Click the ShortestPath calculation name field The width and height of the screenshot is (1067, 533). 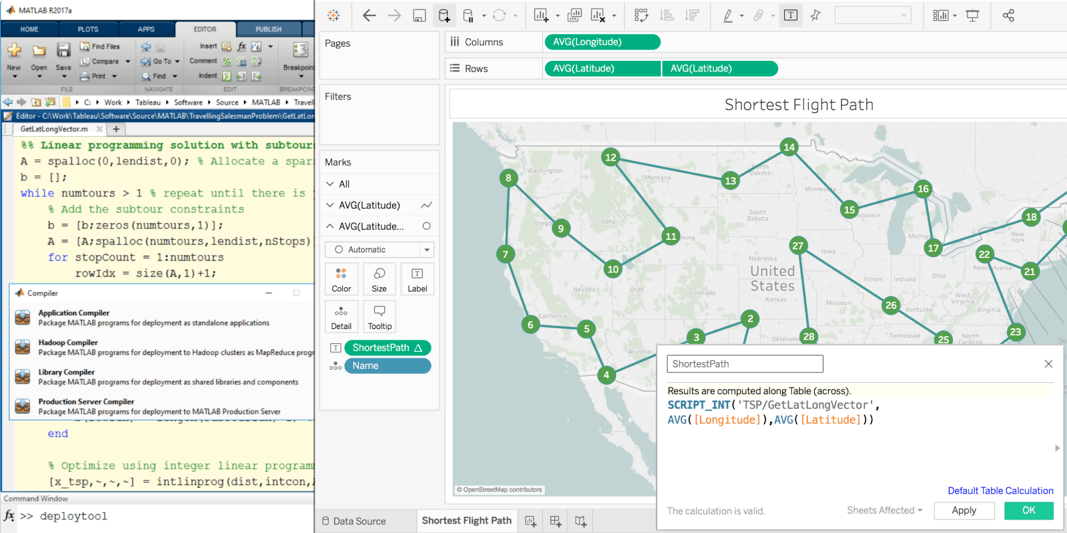tap(745, 364)
